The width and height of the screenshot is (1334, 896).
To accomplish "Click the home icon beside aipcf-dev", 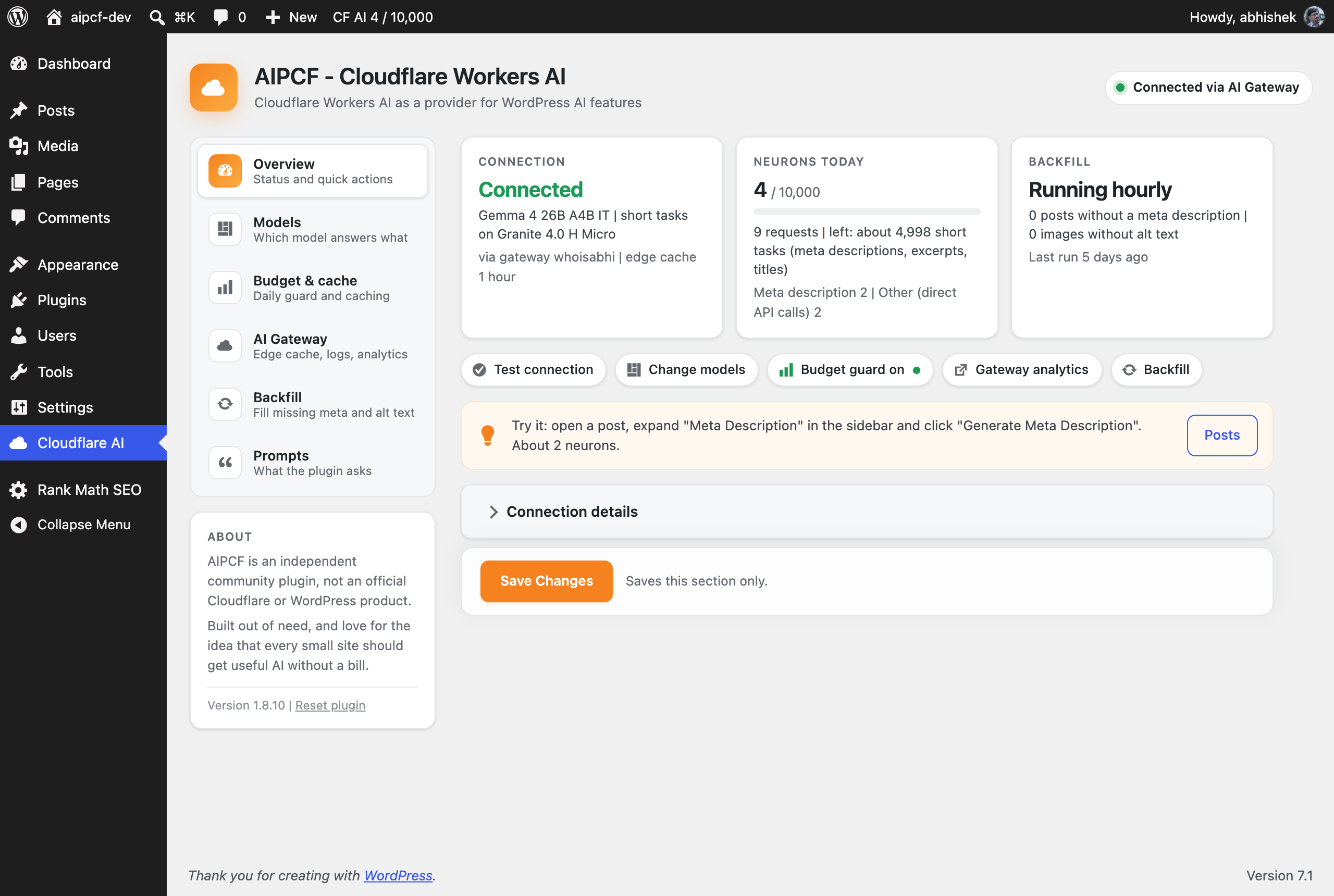I will tap(54, 17).
